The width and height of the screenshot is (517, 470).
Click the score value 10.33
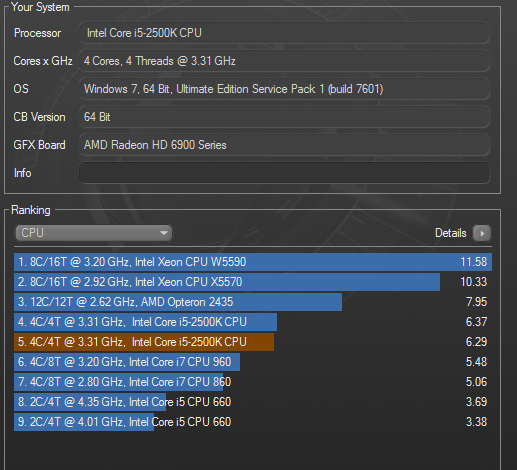coord(474,282)
